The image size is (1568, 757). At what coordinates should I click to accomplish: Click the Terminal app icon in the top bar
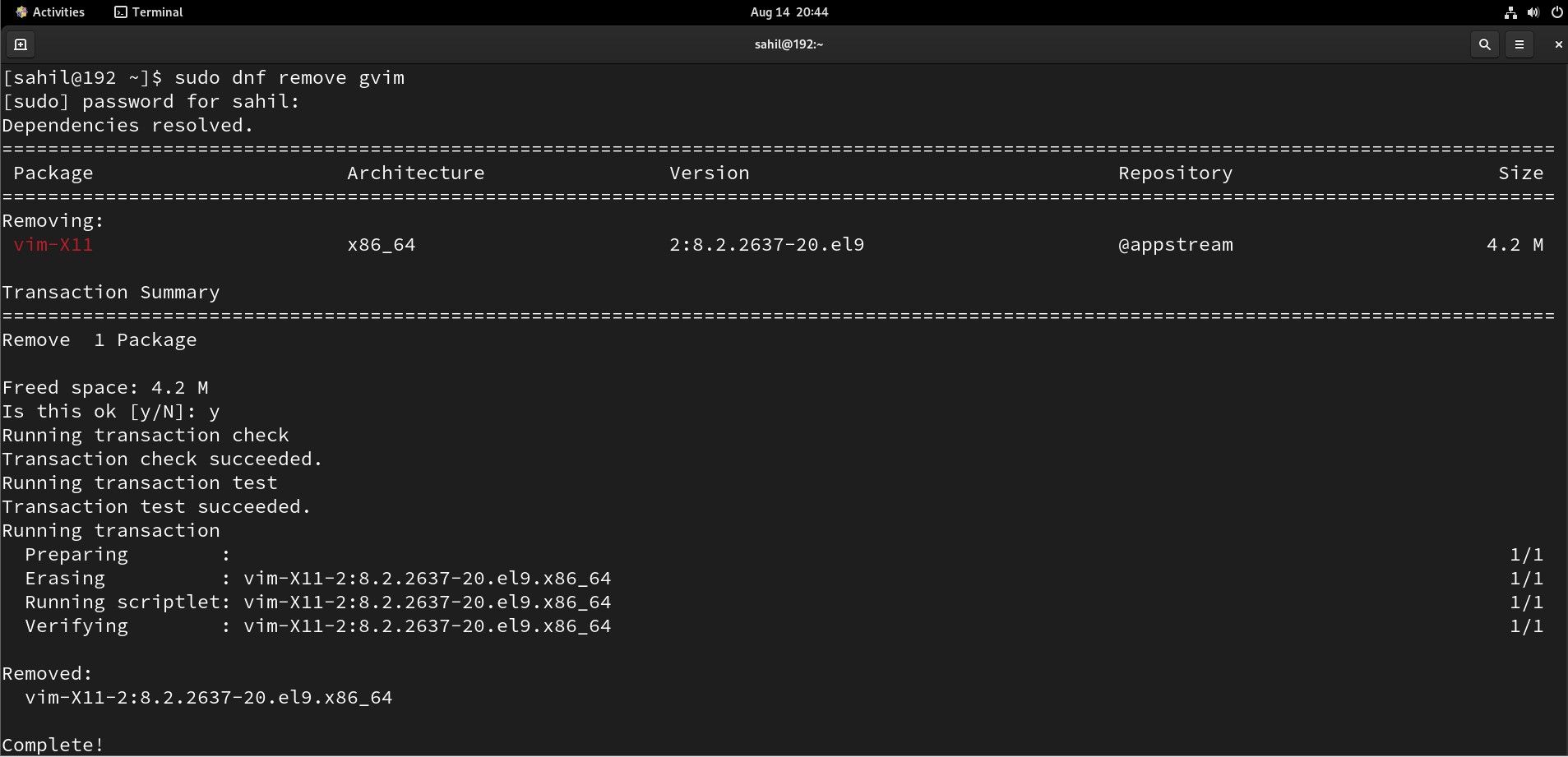(120, 12)
